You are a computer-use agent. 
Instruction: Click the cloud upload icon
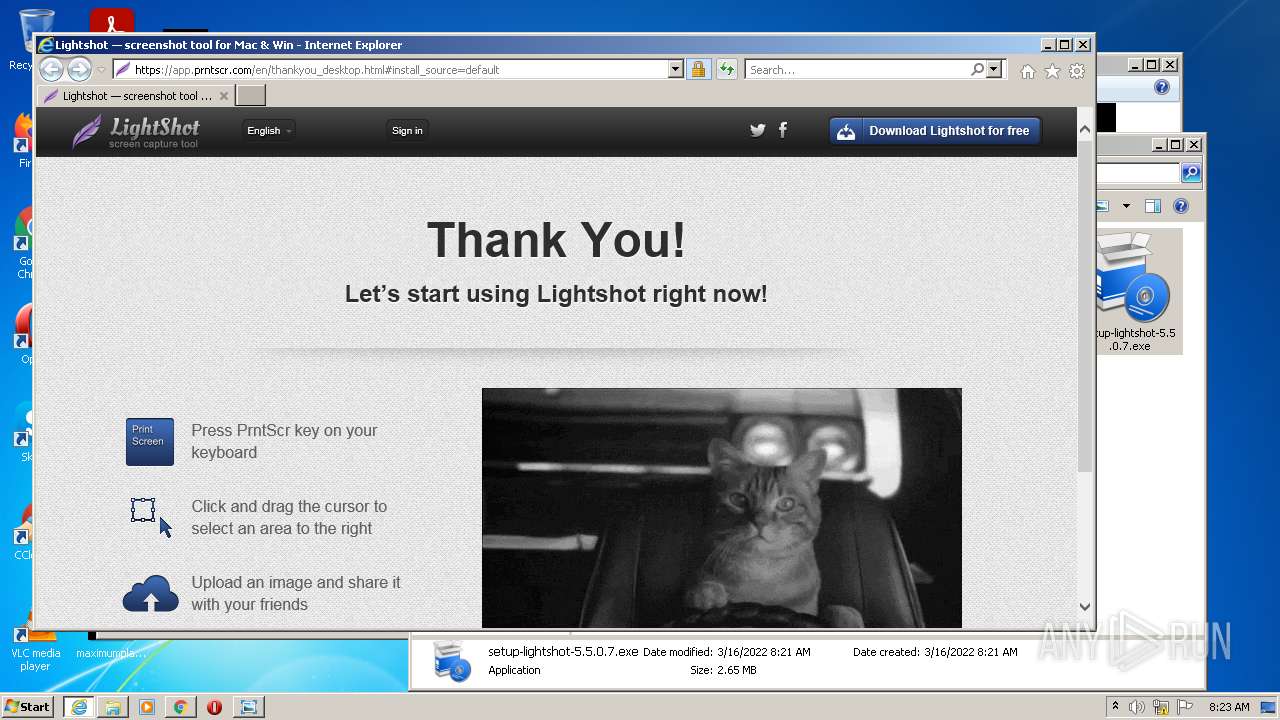pos(150,594)
